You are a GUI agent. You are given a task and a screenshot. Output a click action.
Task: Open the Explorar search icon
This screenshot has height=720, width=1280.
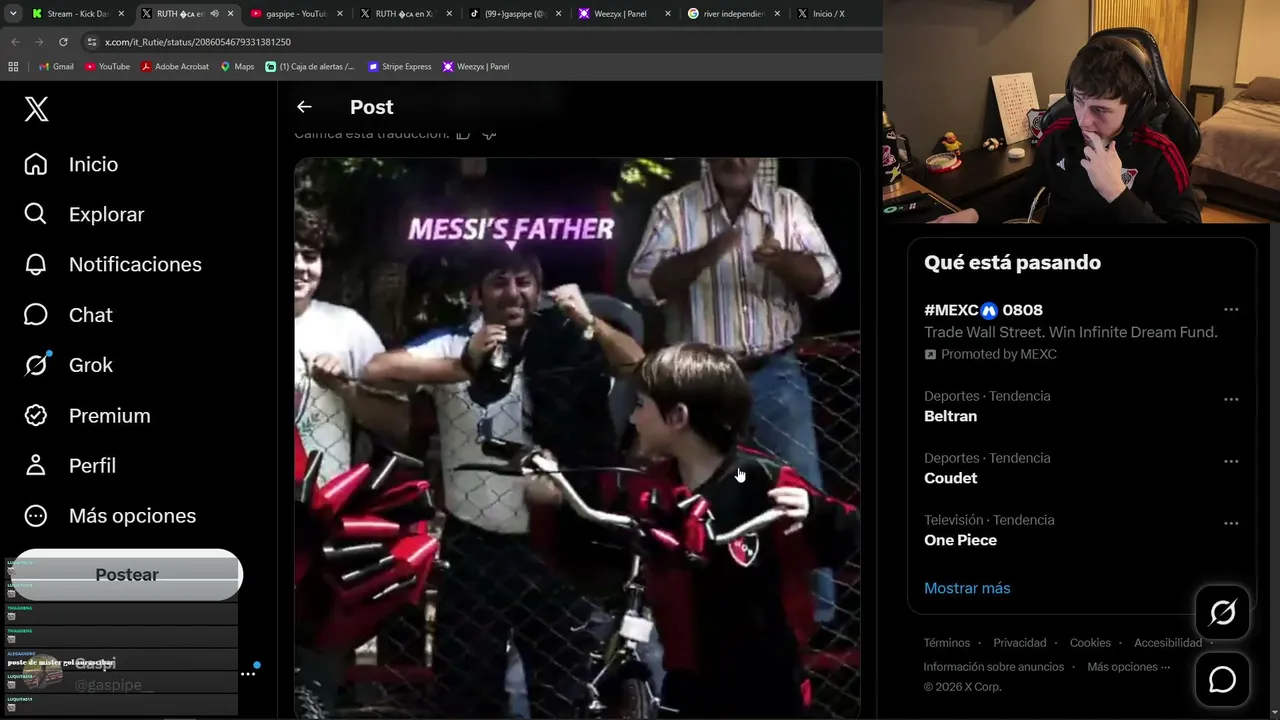[x=36, y=214]
